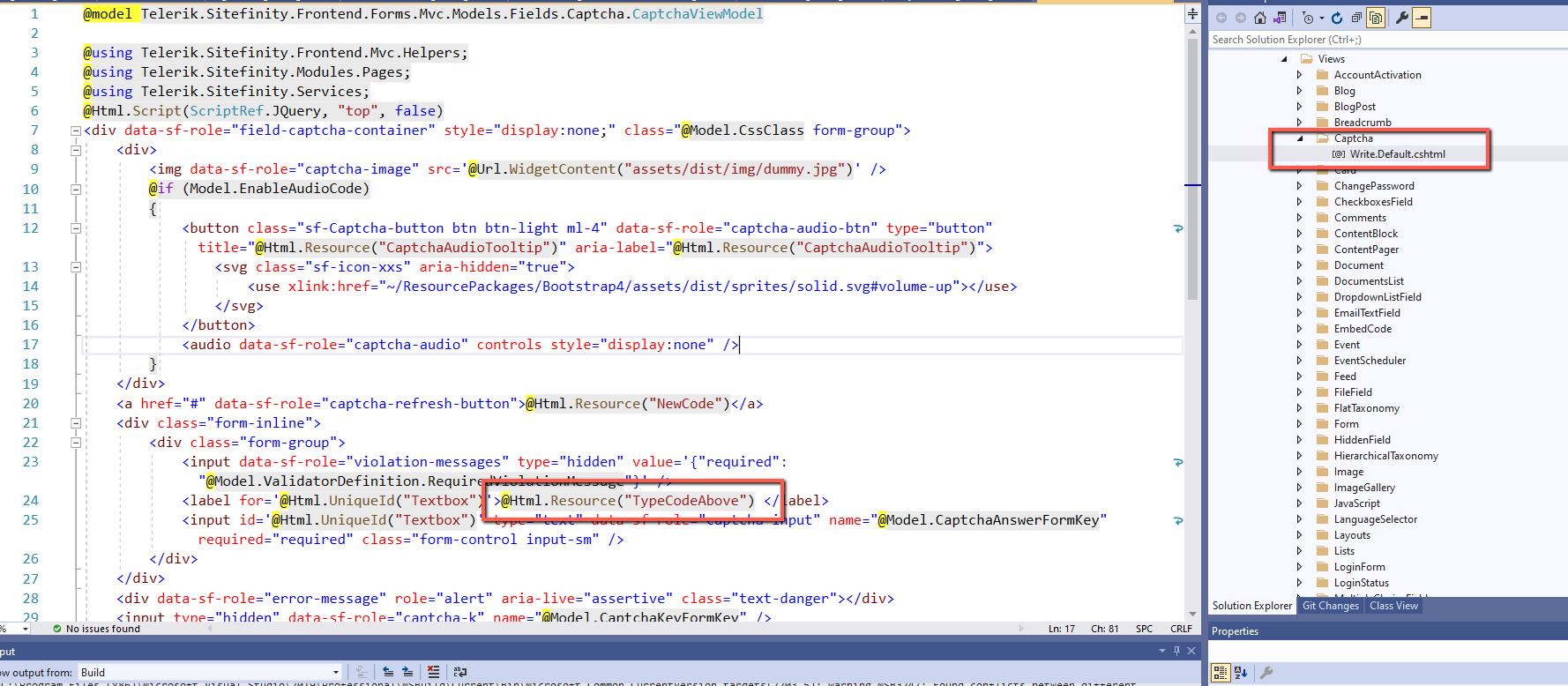
Task: Click the editor split-window plus handle
Action: (x=1192, y=13)
